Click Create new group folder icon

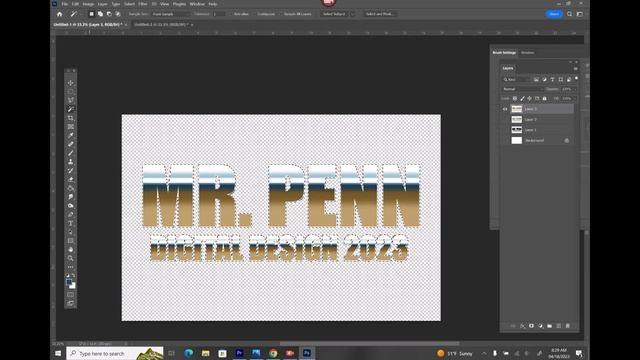point(549,326)
